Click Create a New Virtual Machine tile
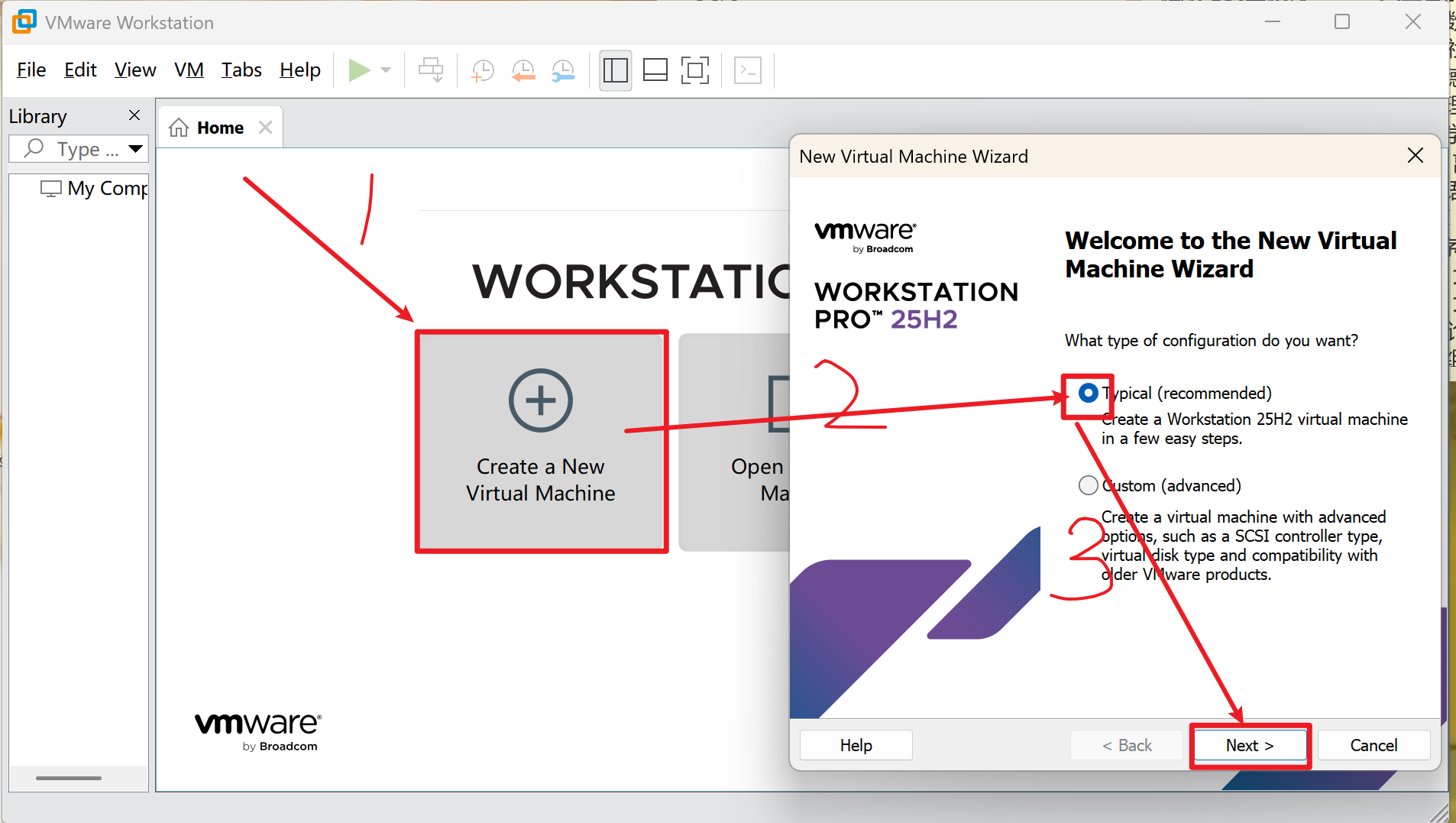 [x=542, y=442]
